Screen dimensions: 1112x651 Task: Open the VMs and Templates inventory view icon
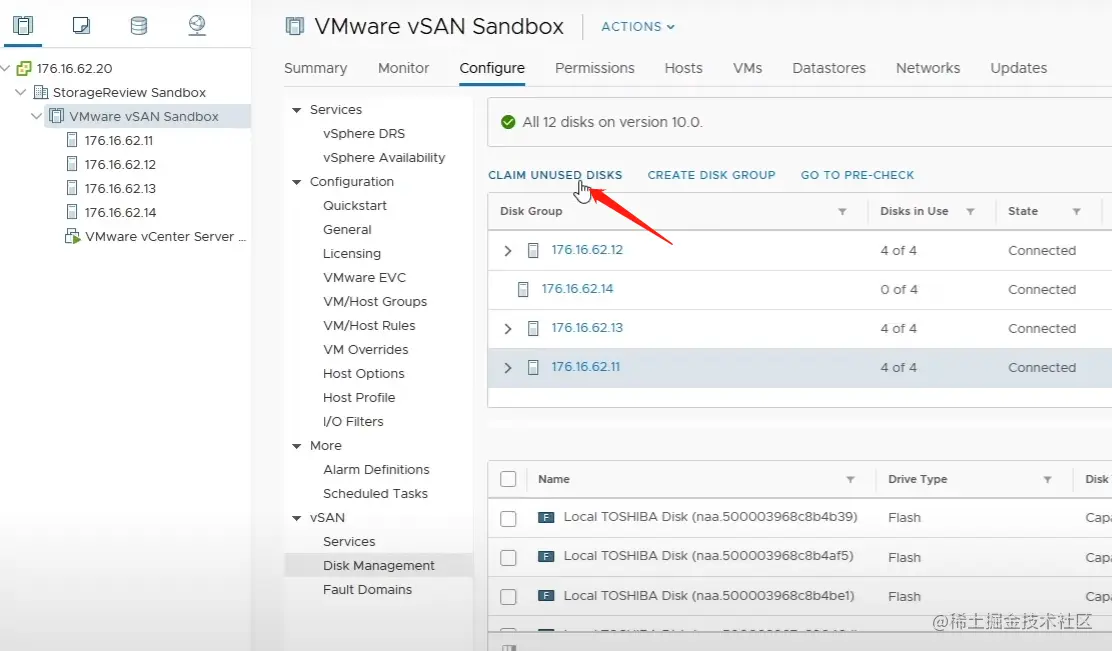click(81, 26)
